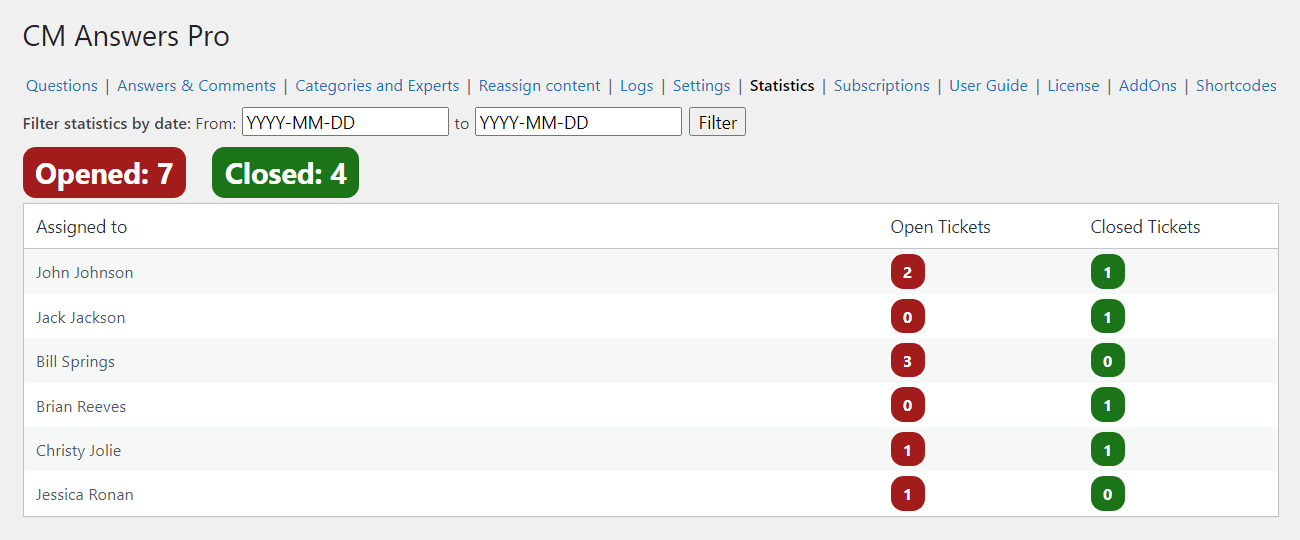Click Jack Jackson's open tickets badge
Image resolution: width=1300 pixels, height=540 pixels.
pos(907,317)
